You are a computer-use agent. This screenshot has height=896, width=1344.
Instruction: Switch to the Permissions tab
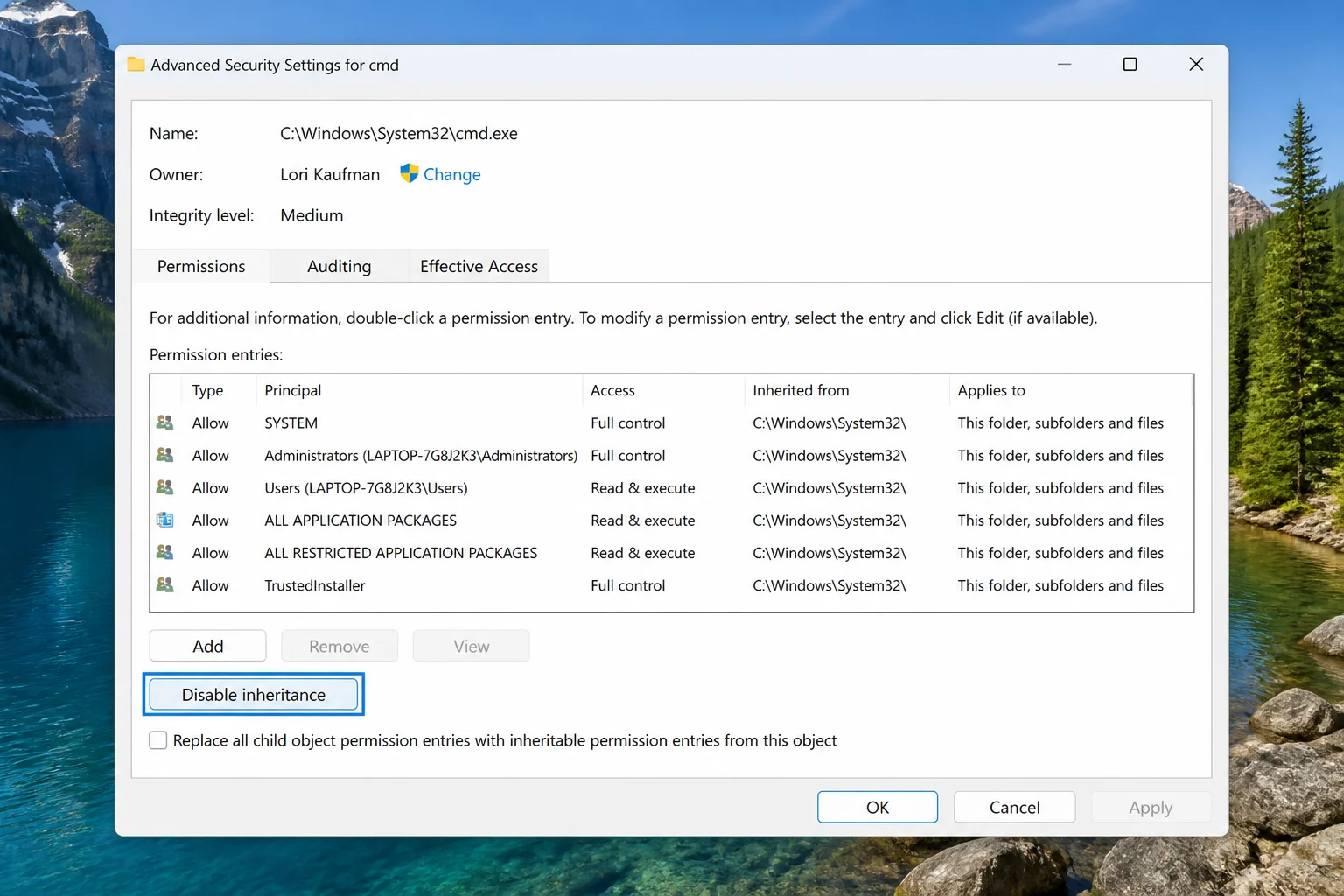click(x=201, y=266)
